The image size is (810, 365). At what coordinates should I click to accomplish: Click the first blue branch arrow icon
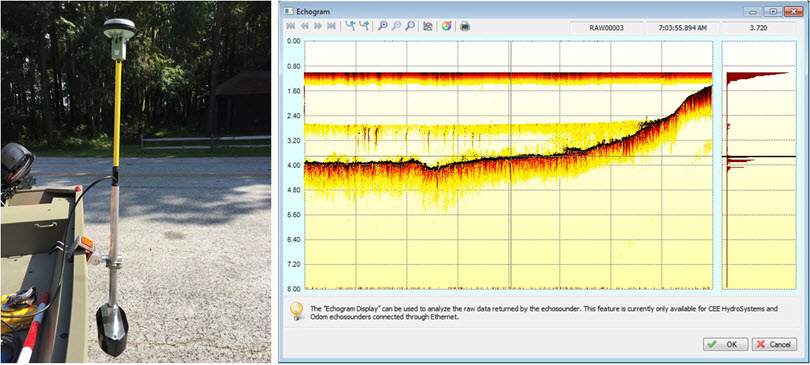click(x=351, y=26)
